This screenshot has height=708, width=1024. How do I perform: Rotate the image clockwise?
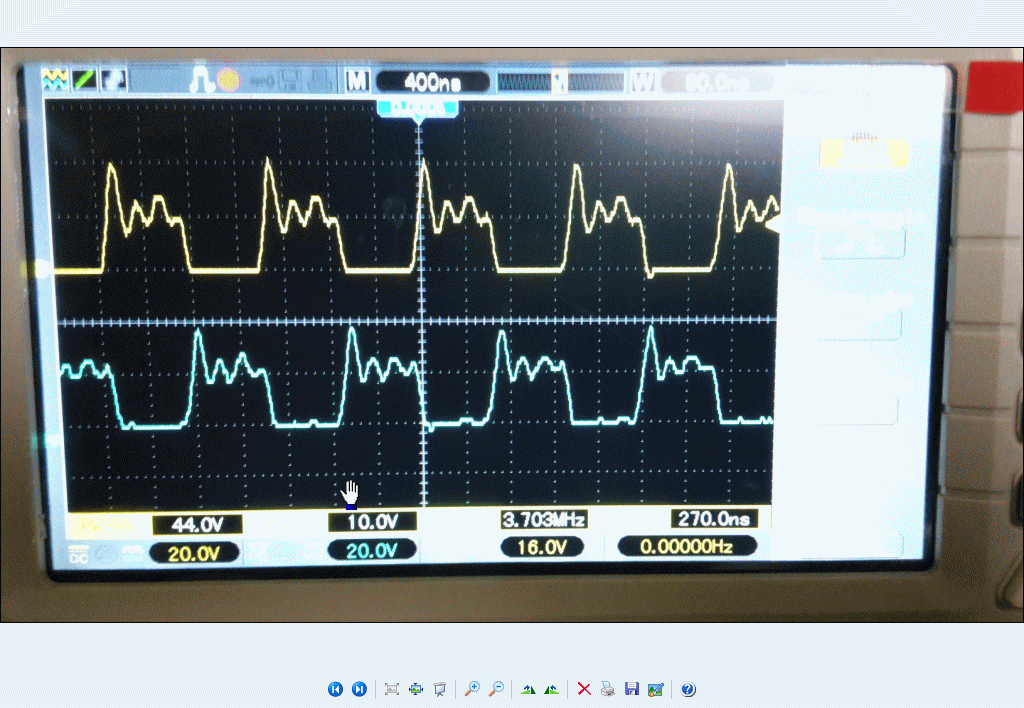click(528, 689)
